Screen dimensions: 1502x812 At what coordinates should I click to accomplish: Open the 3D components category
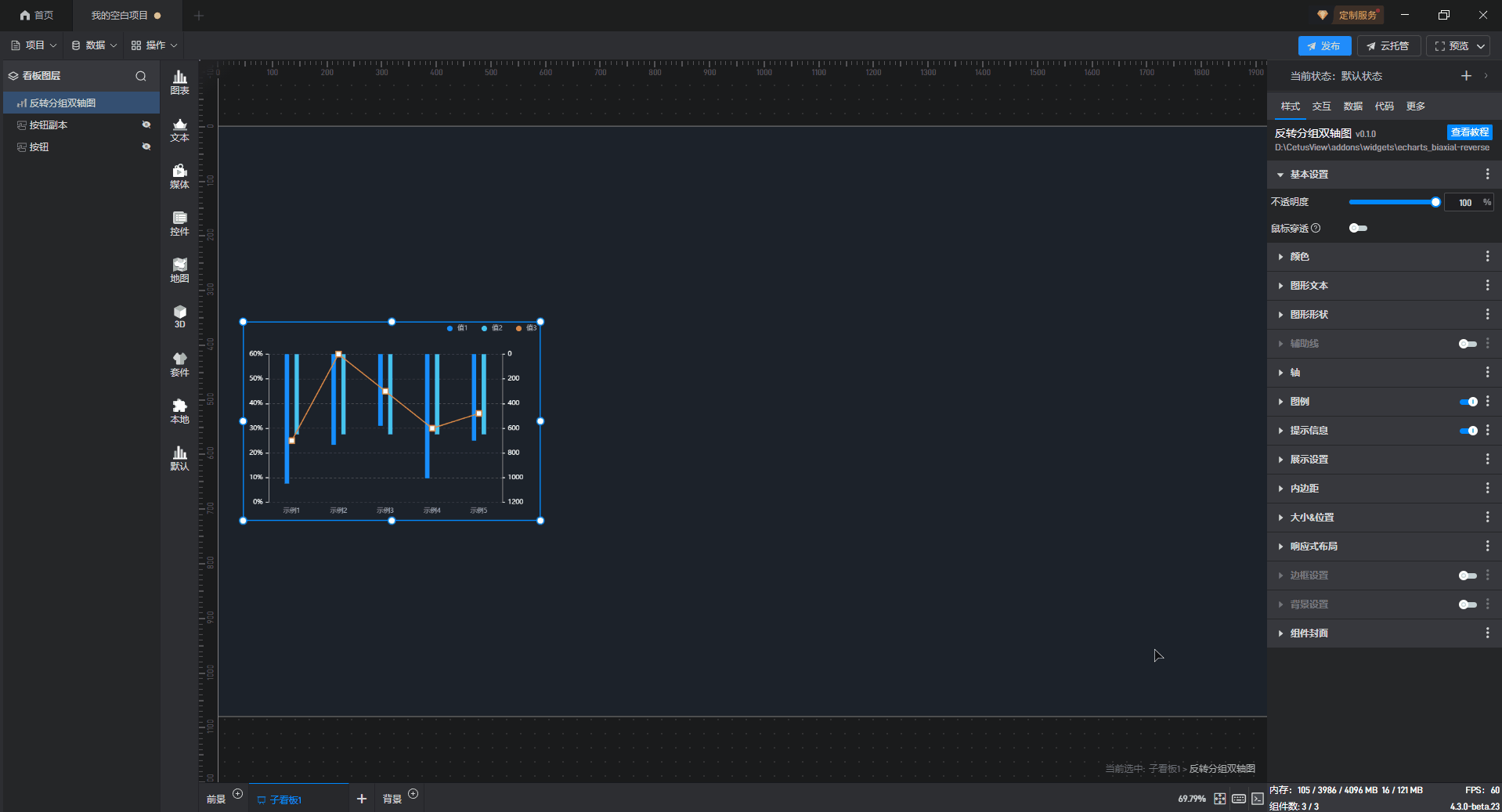[x=179, y=316]
